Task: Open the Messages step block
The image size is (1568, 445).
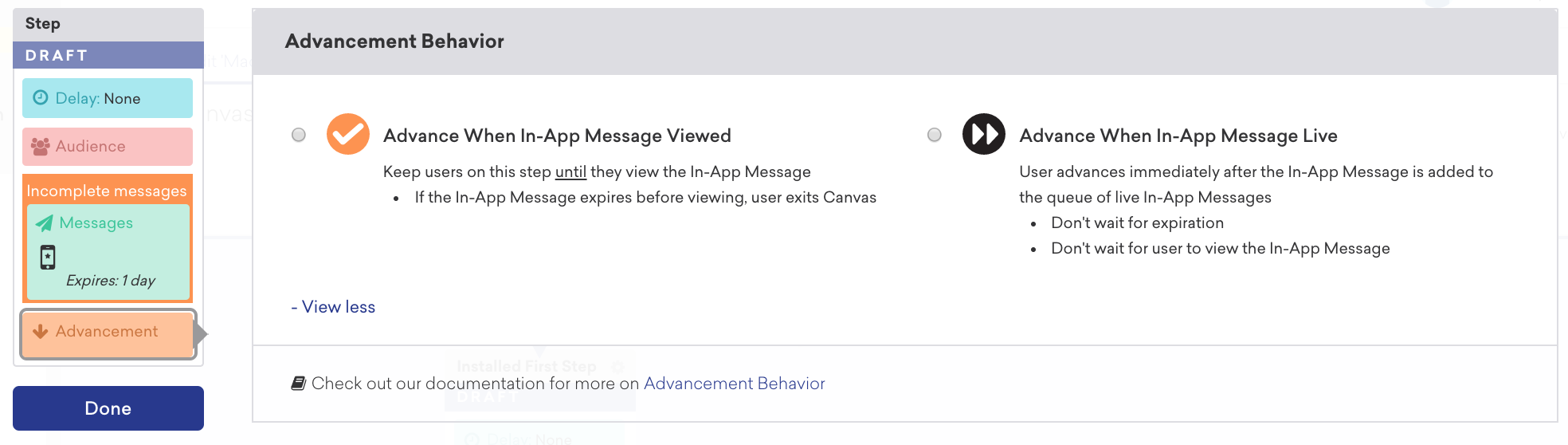Action: (x=108, y=252)
